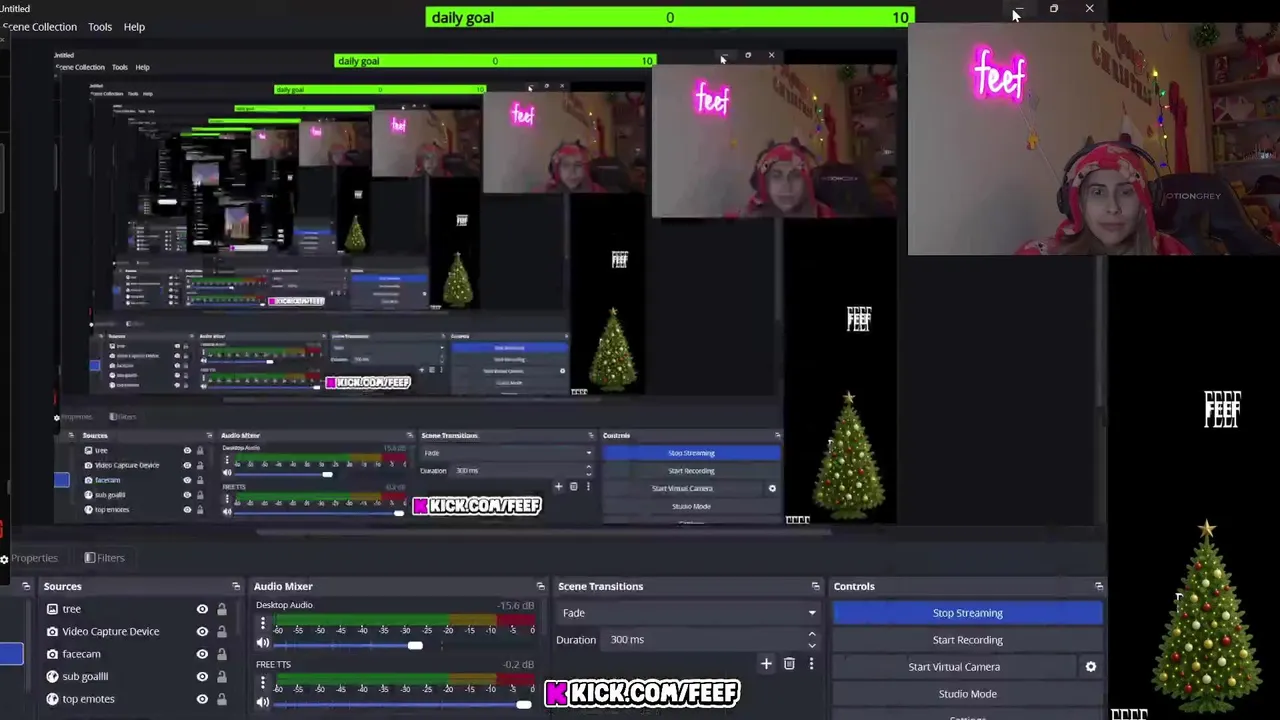
Task: Select the facecam source name
Action: pyautogui.click(x=81, y=654)
